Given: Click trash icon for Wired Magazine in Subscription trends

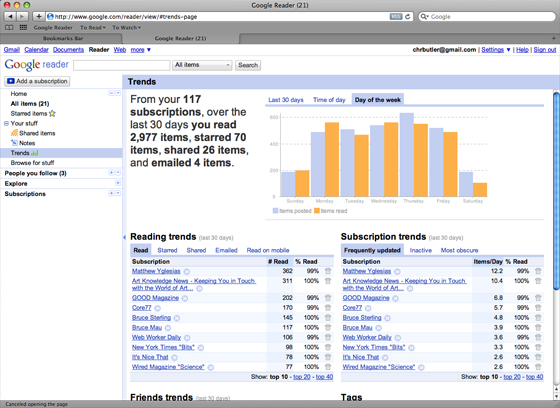Looking at the screenshot, I should pos(538,367).
